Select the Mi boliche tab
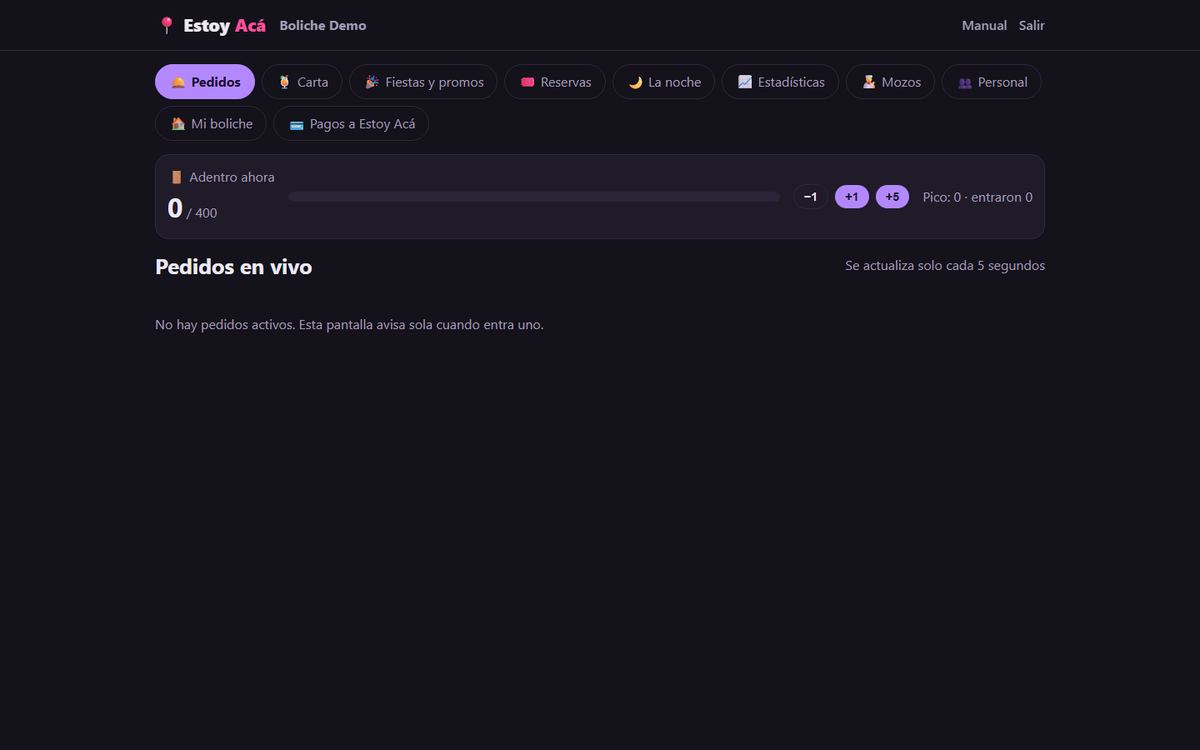The height and width of the screenshot is (750, 1200). pyautogui.click(x=211, y=124)
